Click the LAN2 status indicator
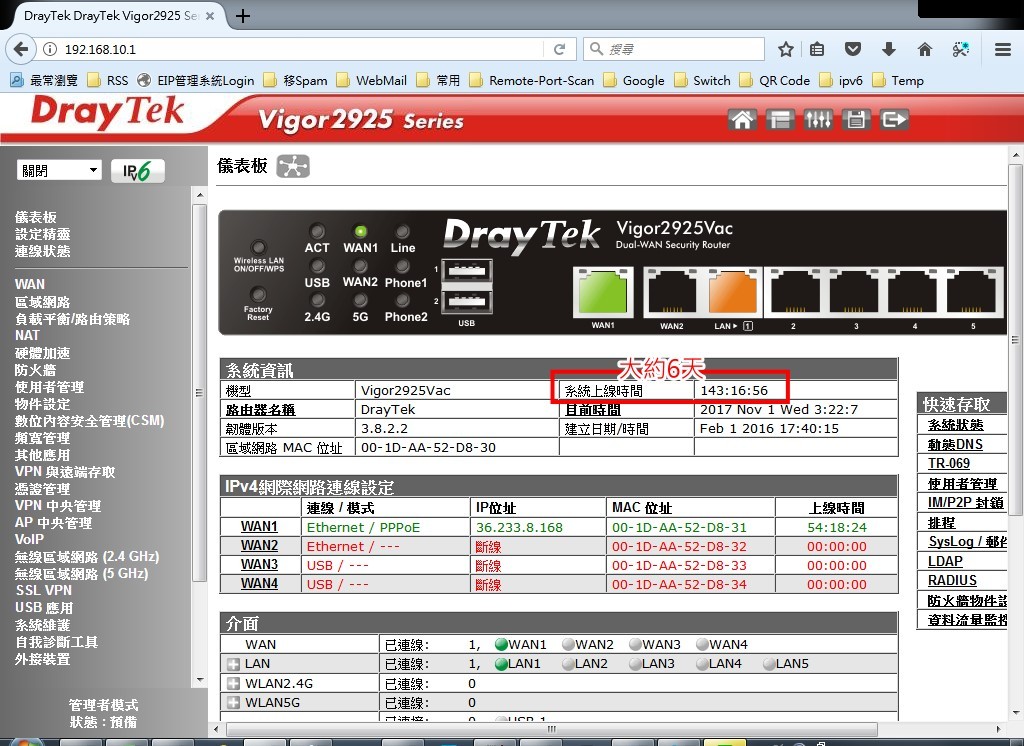This screenshot has width=1024, height=746. click(568, 664)
